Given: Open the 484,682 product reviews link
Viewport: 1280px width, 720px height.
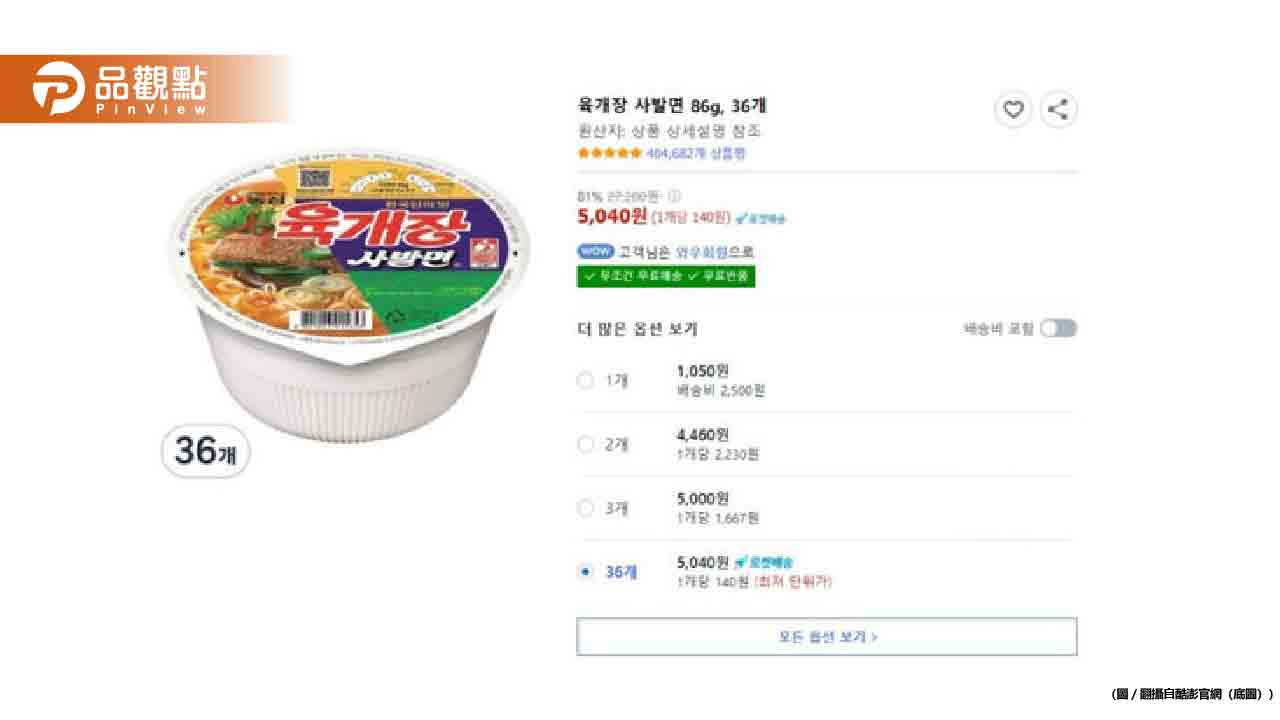Looking at the screenshot, I should point(696,154).
